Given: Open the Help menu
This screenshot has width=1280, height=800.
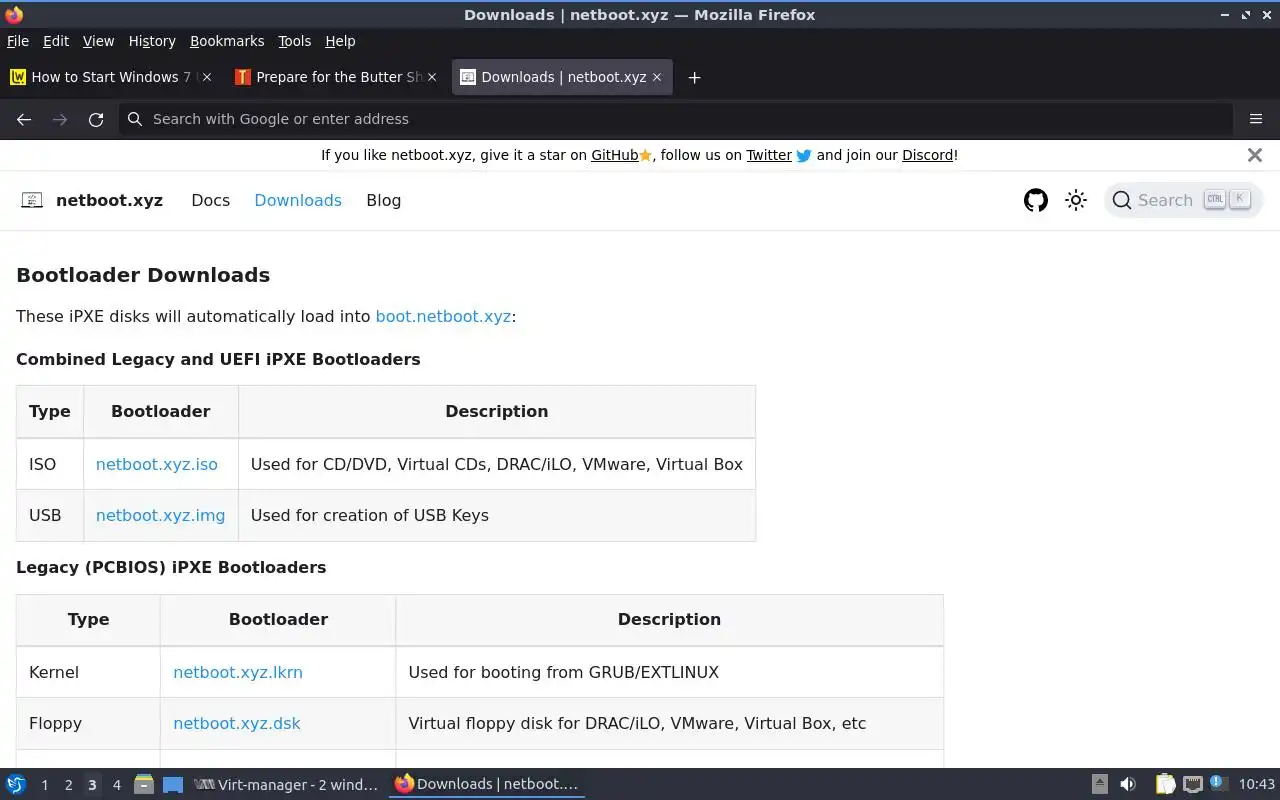Looking at the screenshot, I should tap(340, 41).
